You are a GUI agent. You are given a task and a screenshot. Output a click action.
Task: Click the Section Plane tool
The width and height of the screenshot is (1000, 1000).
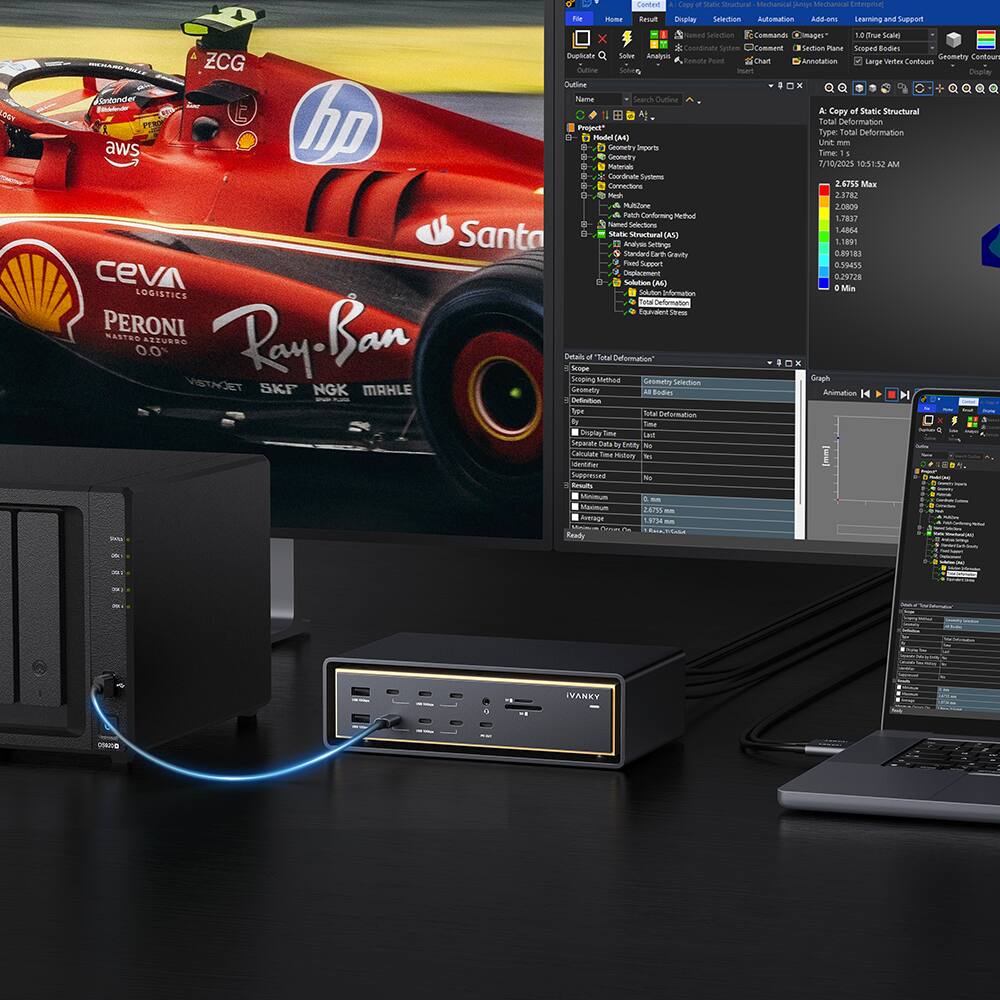tap(818, 48)
